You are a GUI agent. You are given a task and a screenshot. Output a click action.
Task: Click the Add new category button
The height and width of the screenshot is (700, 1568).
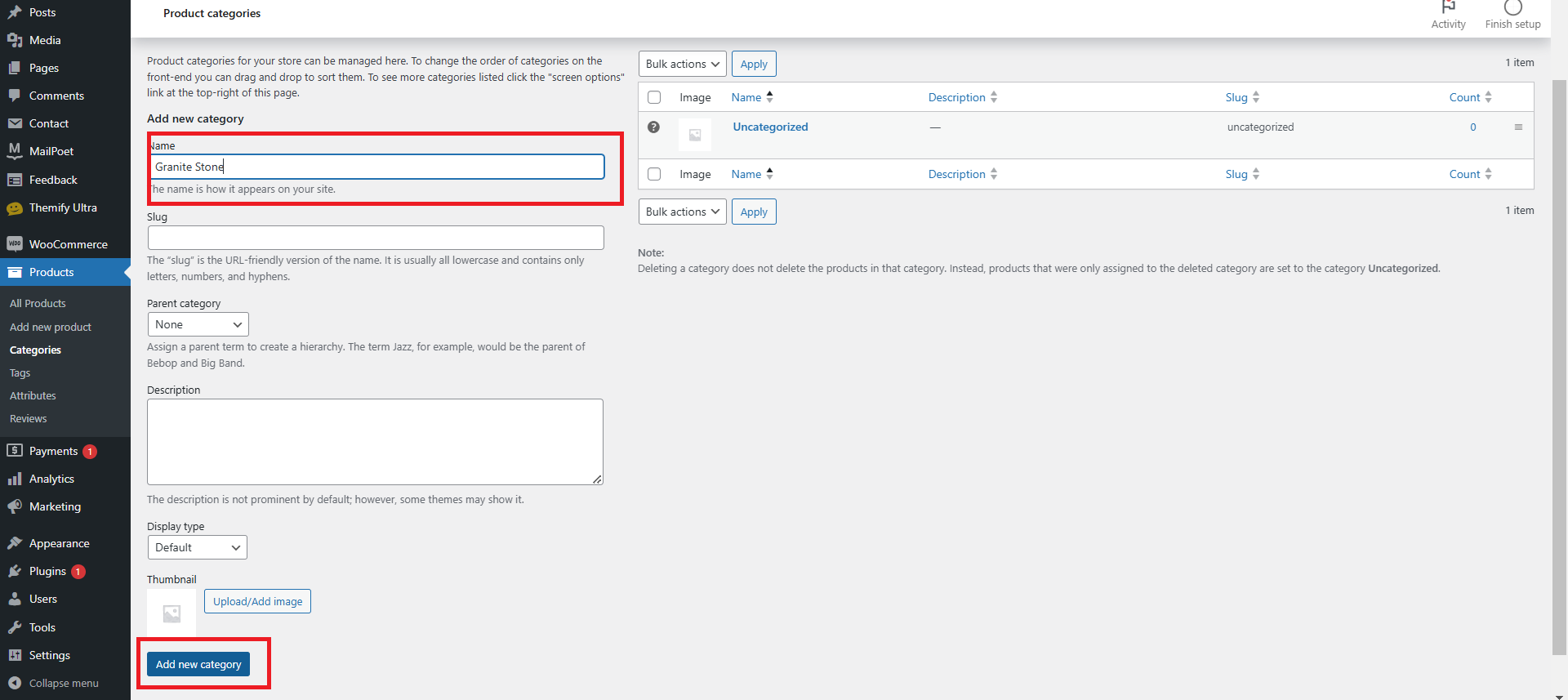pyautogui.click(x=198, y=664)
